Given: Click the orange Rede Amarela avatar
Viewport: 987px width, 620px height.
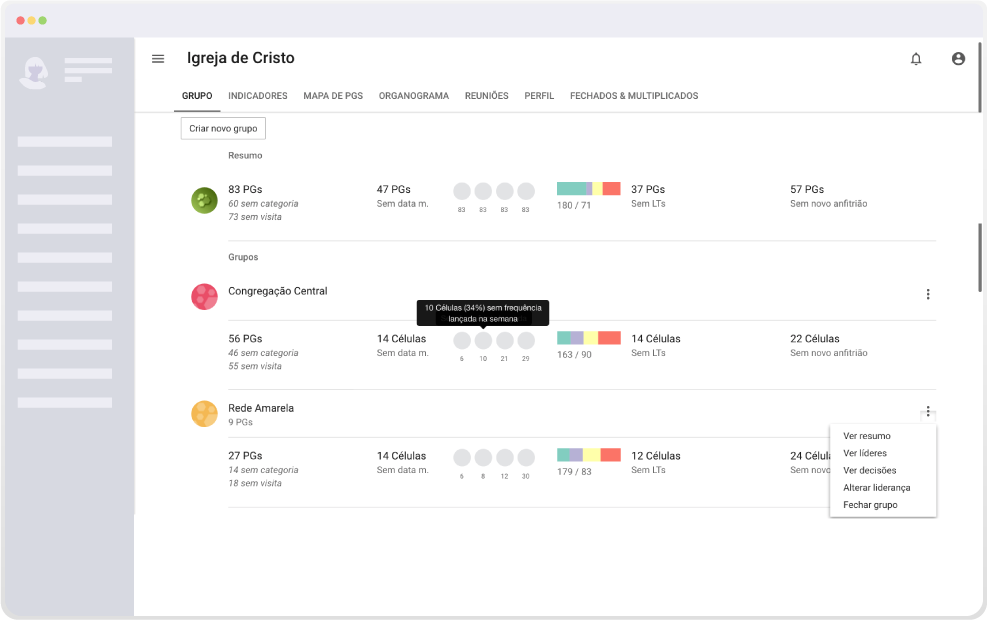Looking at the screenshot, I should click(205, 414).
